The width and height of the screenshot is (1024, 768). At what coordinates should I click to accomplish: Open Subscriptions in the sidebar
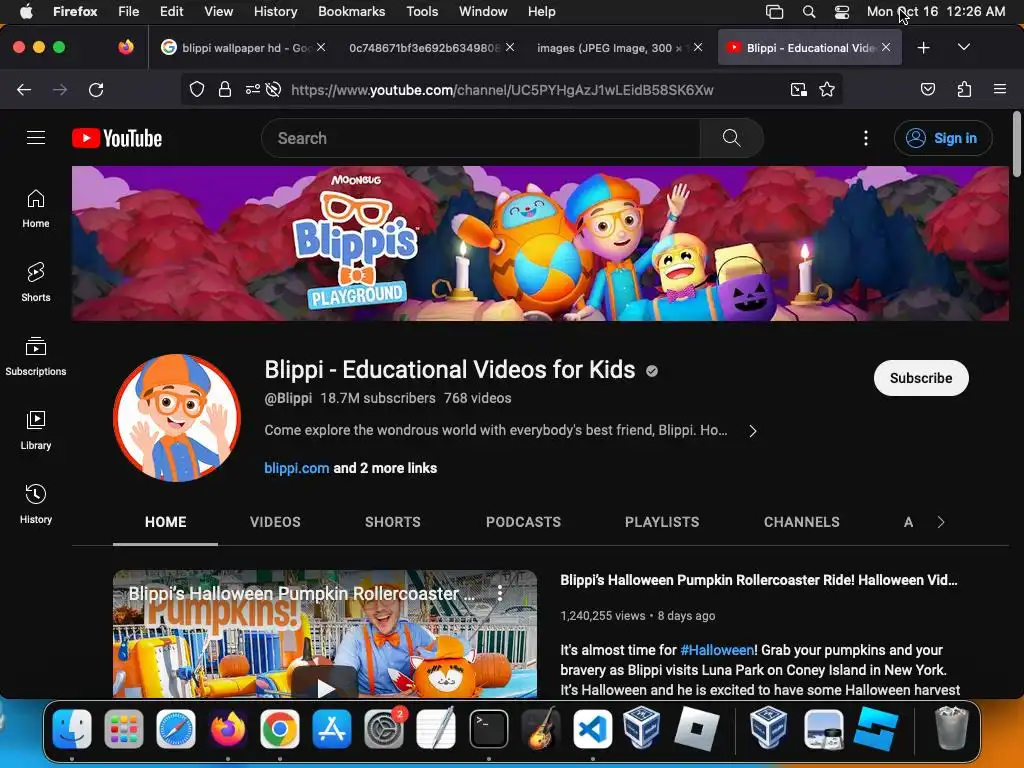point(36,356)
